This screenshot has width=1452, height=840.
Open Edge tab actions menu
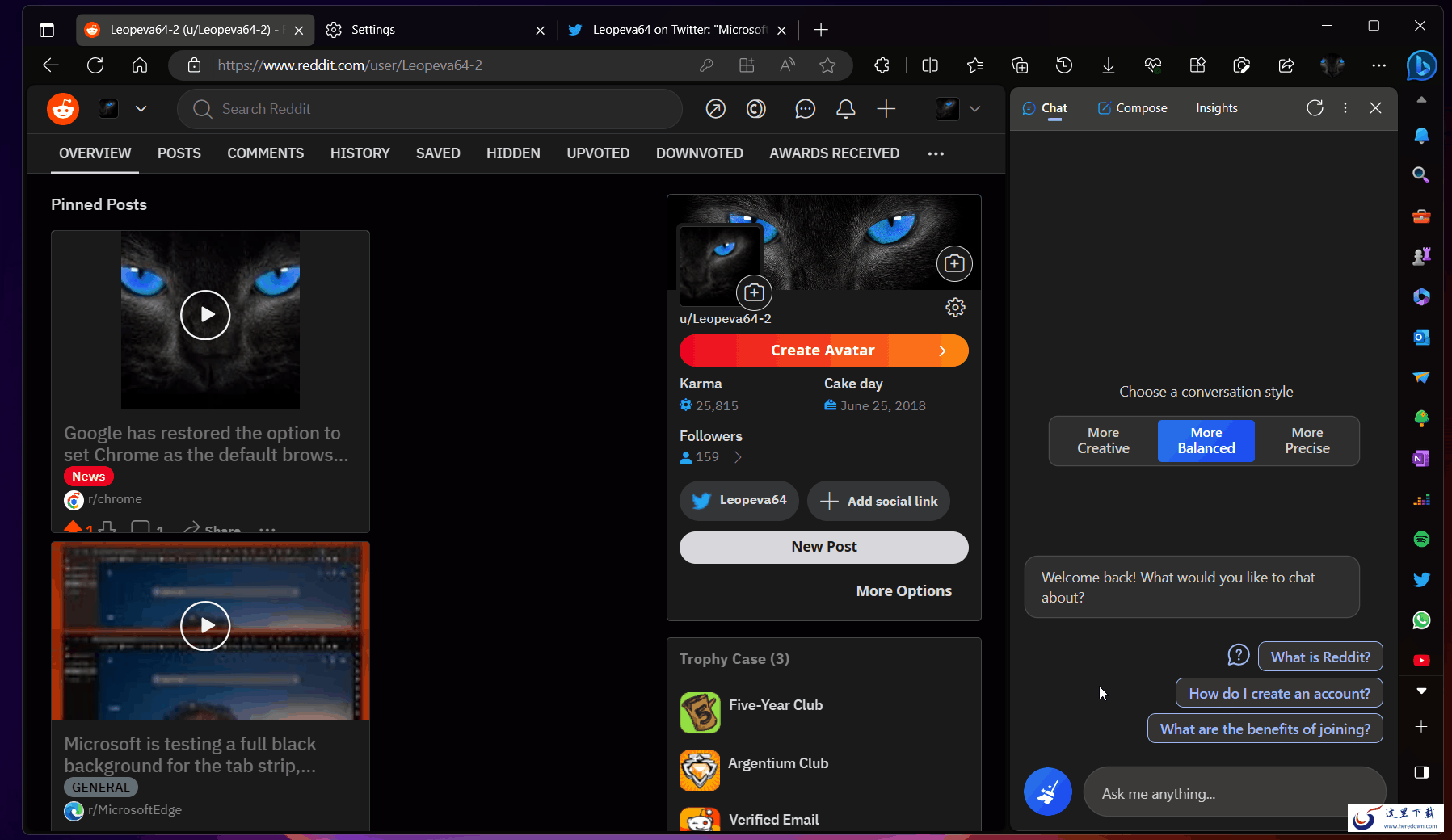47,30
